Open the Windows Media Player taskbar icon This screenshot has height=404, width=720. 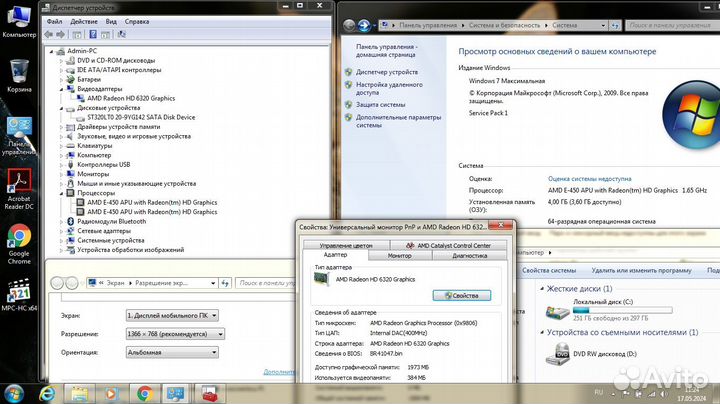click(111, 393)
